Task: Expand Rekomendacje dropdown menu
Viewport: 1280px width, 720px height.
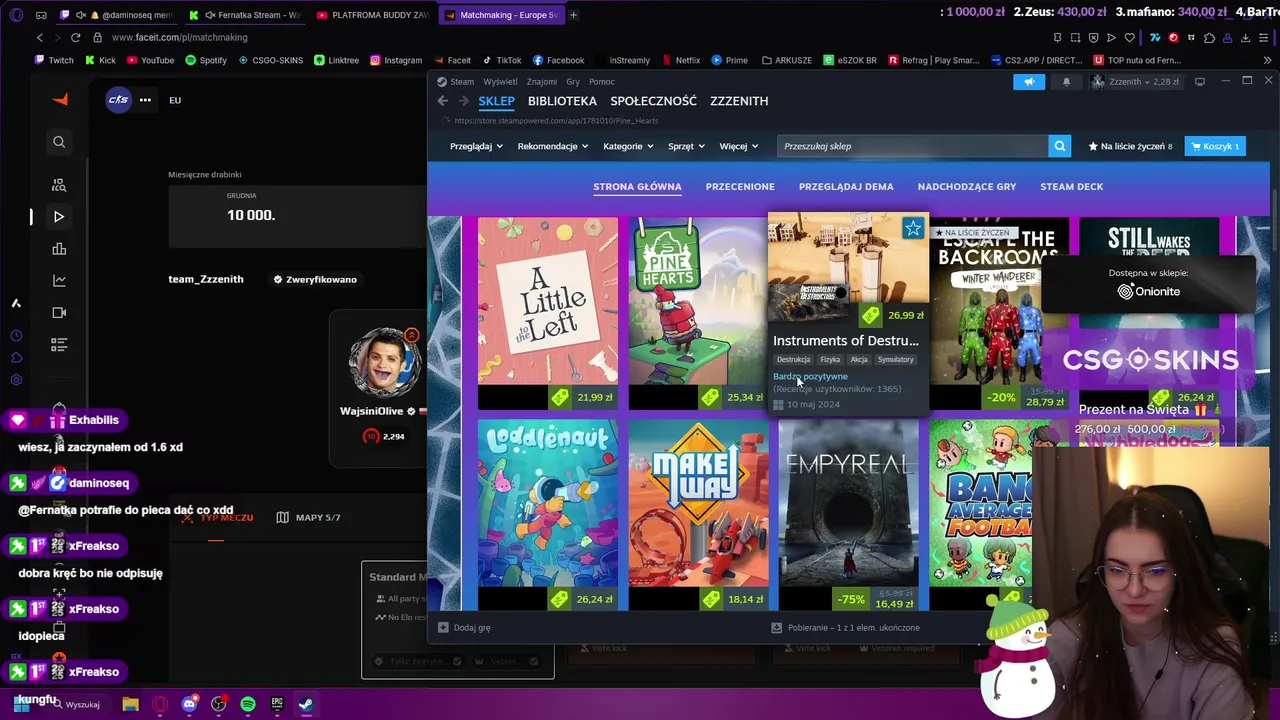Action: [x=553, y=146]
